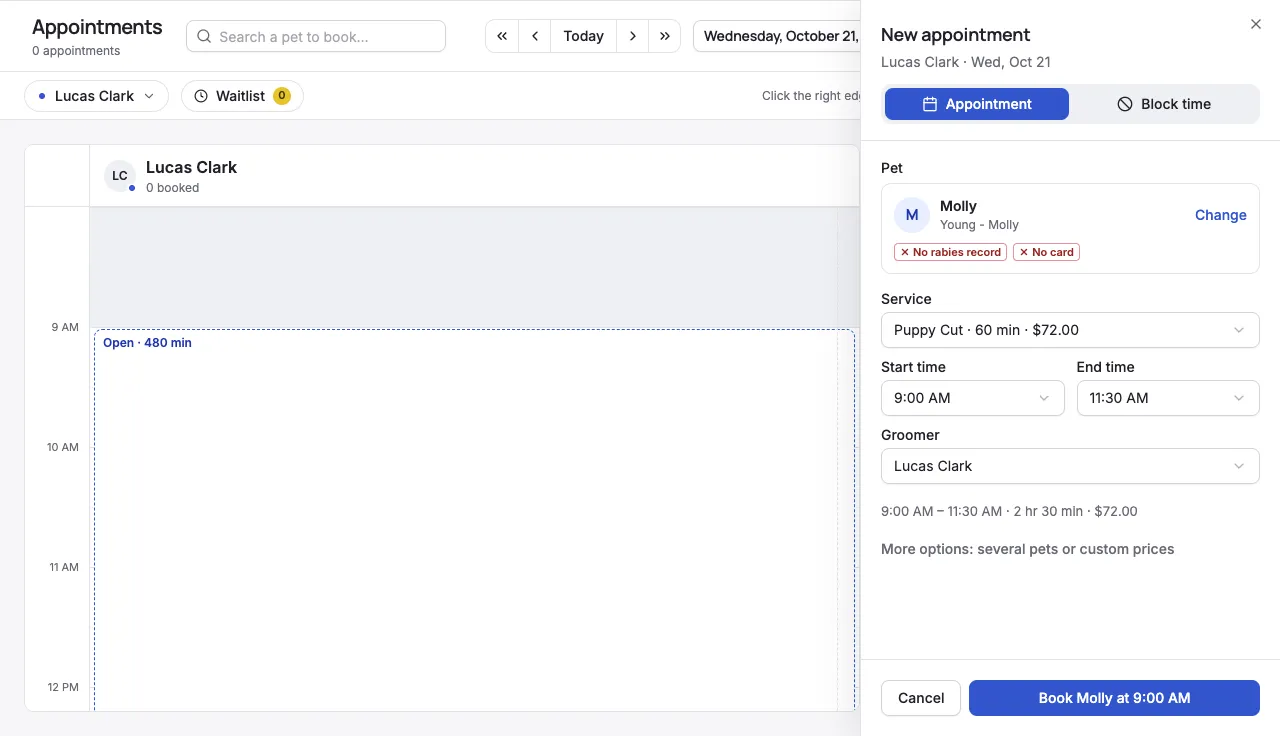Viewport: 1280px width, 736px height.
Task: Click the yellow waitlist count badge
Action: (282, 96)
